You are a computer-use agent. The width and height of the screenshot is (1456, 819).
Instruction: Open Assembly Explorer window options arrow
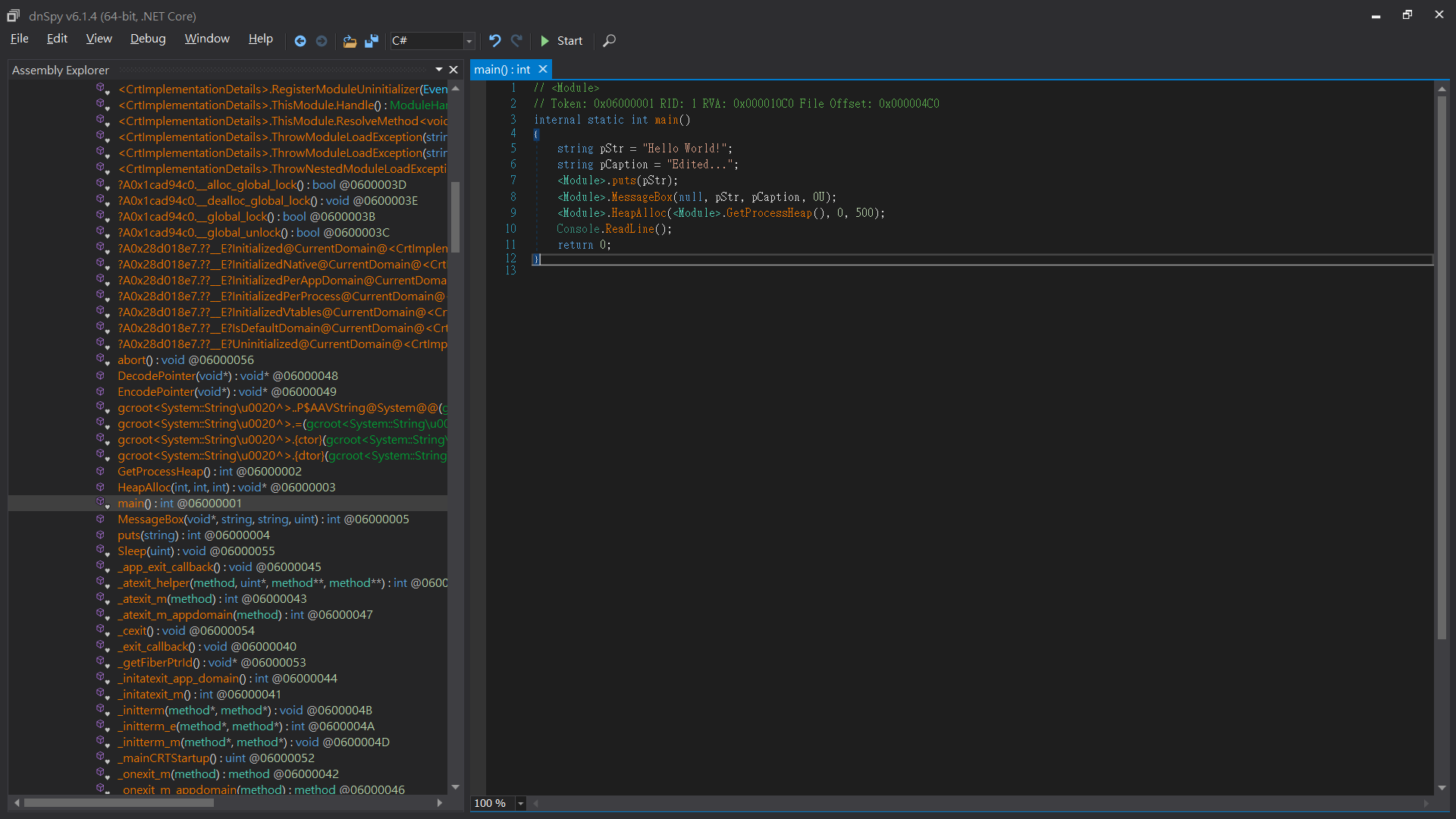click(438, 70)
